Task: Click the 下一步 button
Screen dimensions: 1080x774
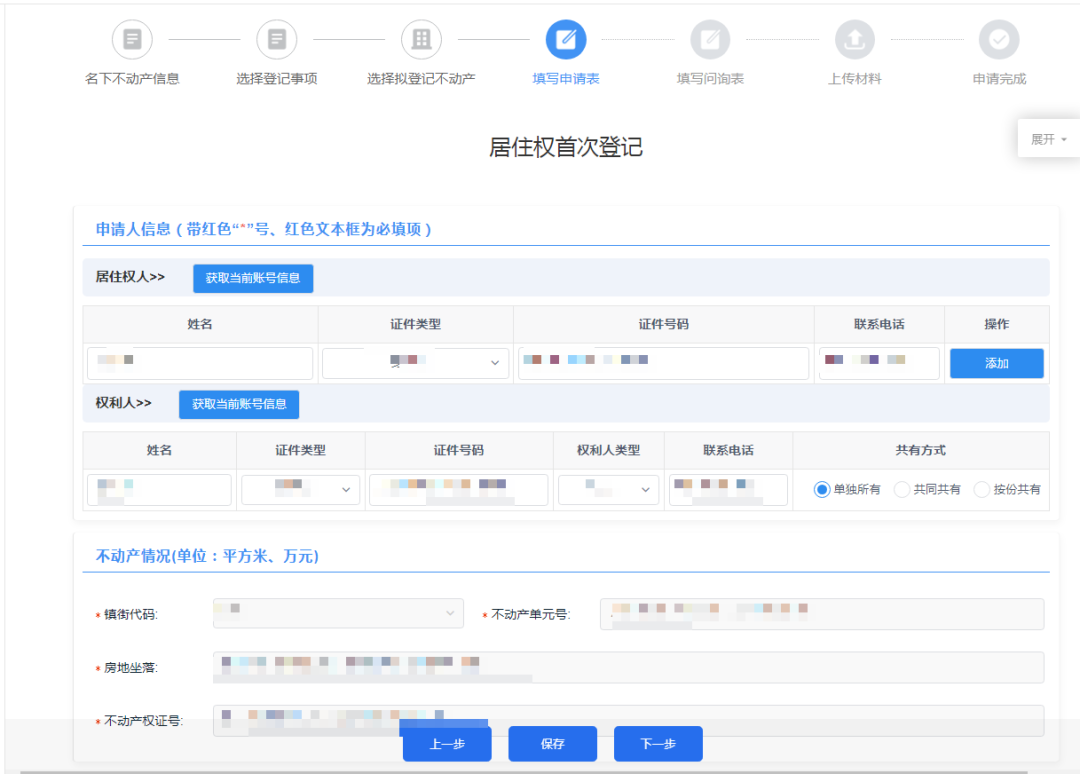Action: point(657,742)
